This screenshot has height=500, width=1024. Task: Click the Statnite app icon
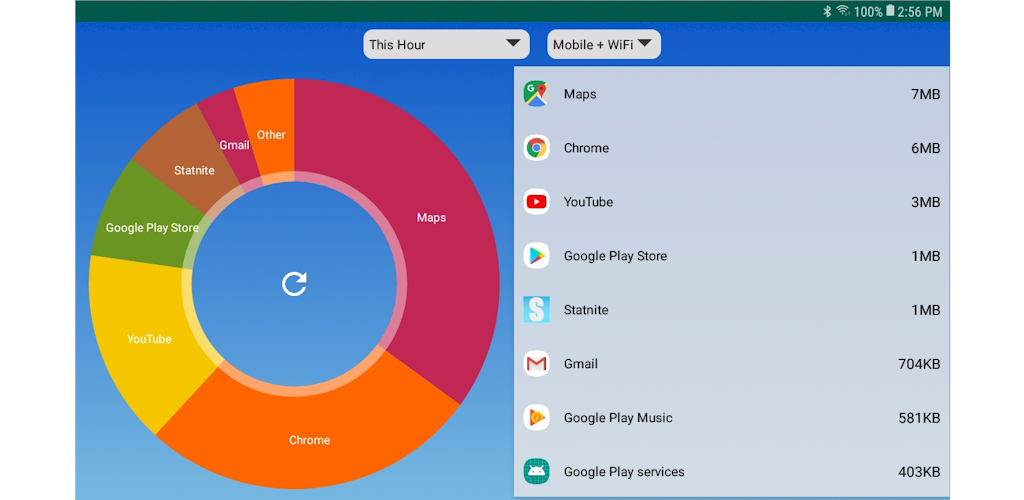[x=536, y=310]
